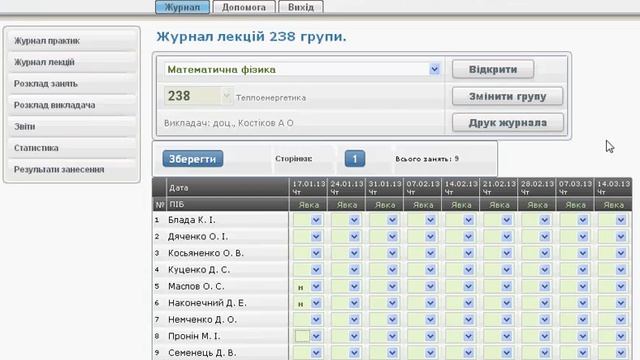Screen dimensions: 640x360
Task: Click the Всього занять: 9 label
Action: [x=427, y=159]
